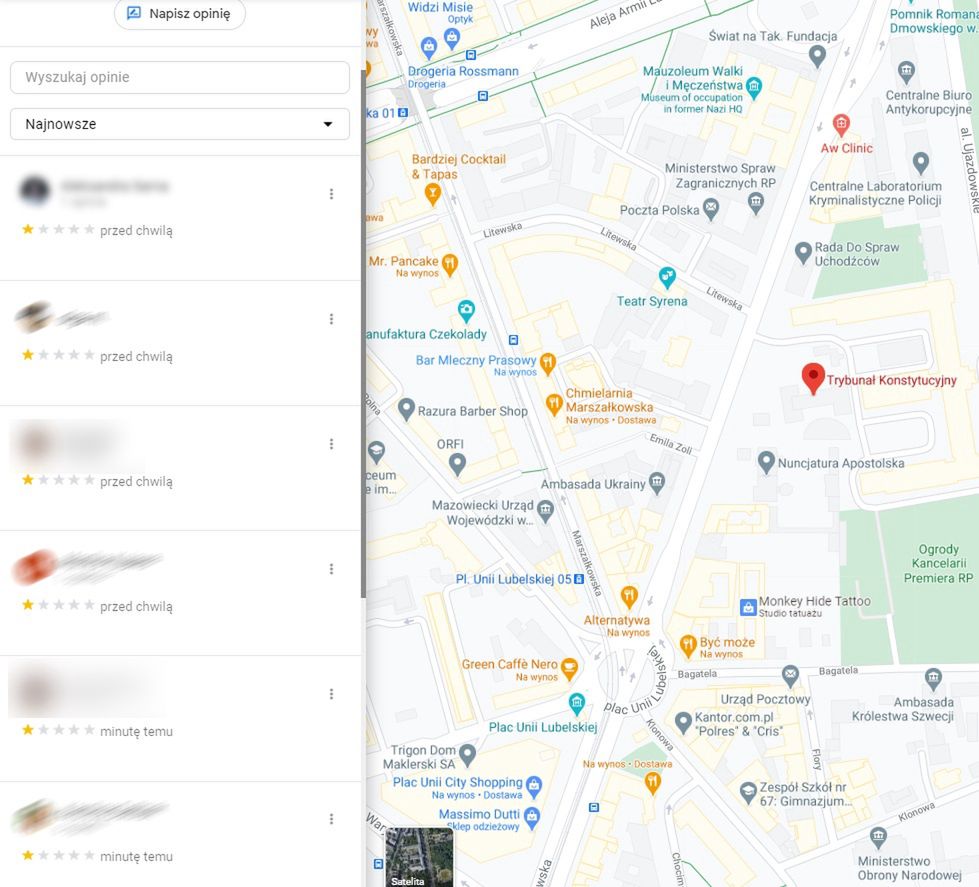Click the Mr. Pancake restaurant marker

[x=450, y=265]
